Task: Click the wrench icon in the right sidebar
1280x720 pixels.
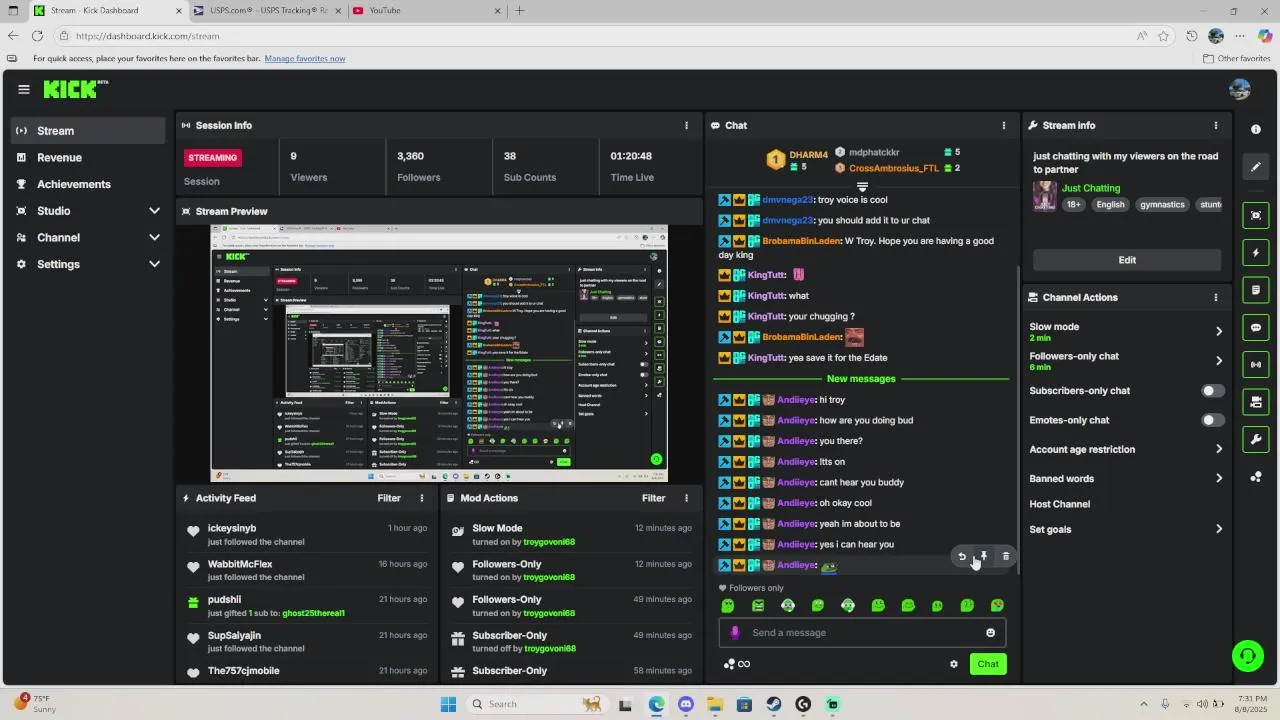Action: pyautogui.click(x=1256, y=439)
